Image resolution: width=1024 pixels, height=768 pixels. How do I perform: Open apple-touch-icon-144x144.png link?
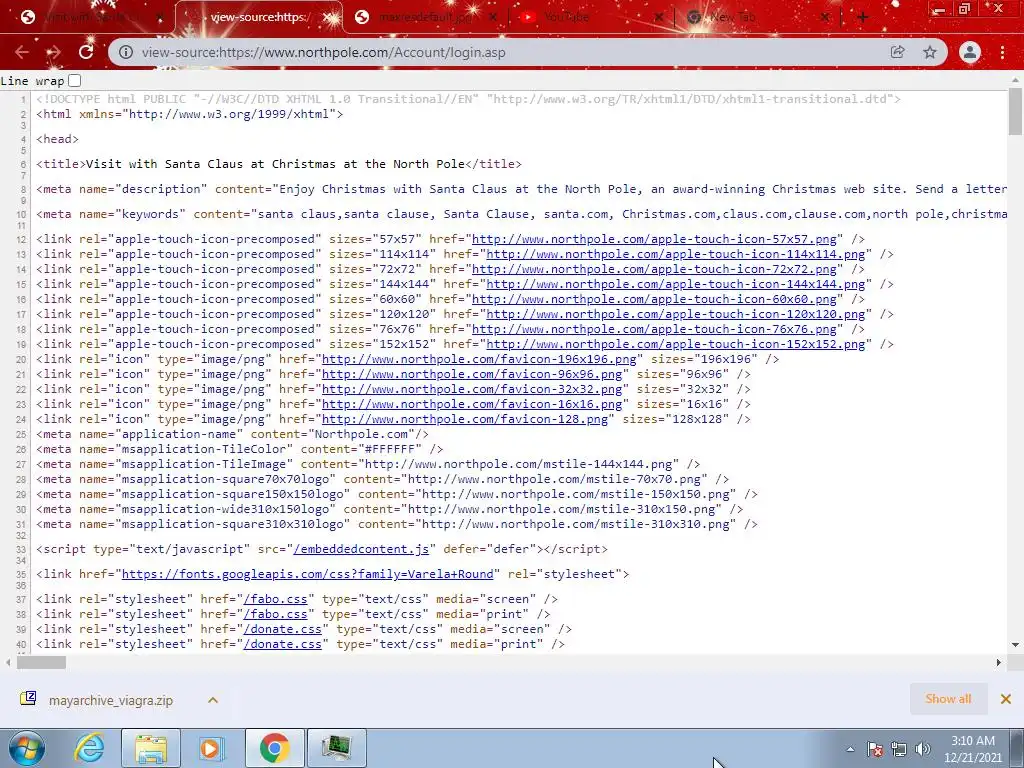pyautogui.click(x=675, y=284)
